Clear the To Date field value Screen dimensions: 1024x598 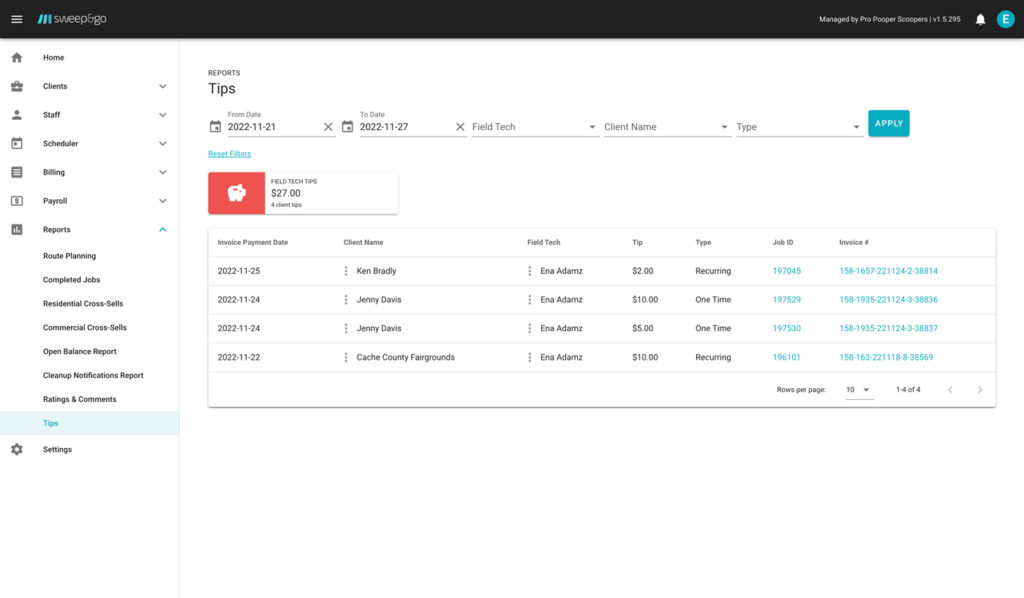[x=460, y=127]
